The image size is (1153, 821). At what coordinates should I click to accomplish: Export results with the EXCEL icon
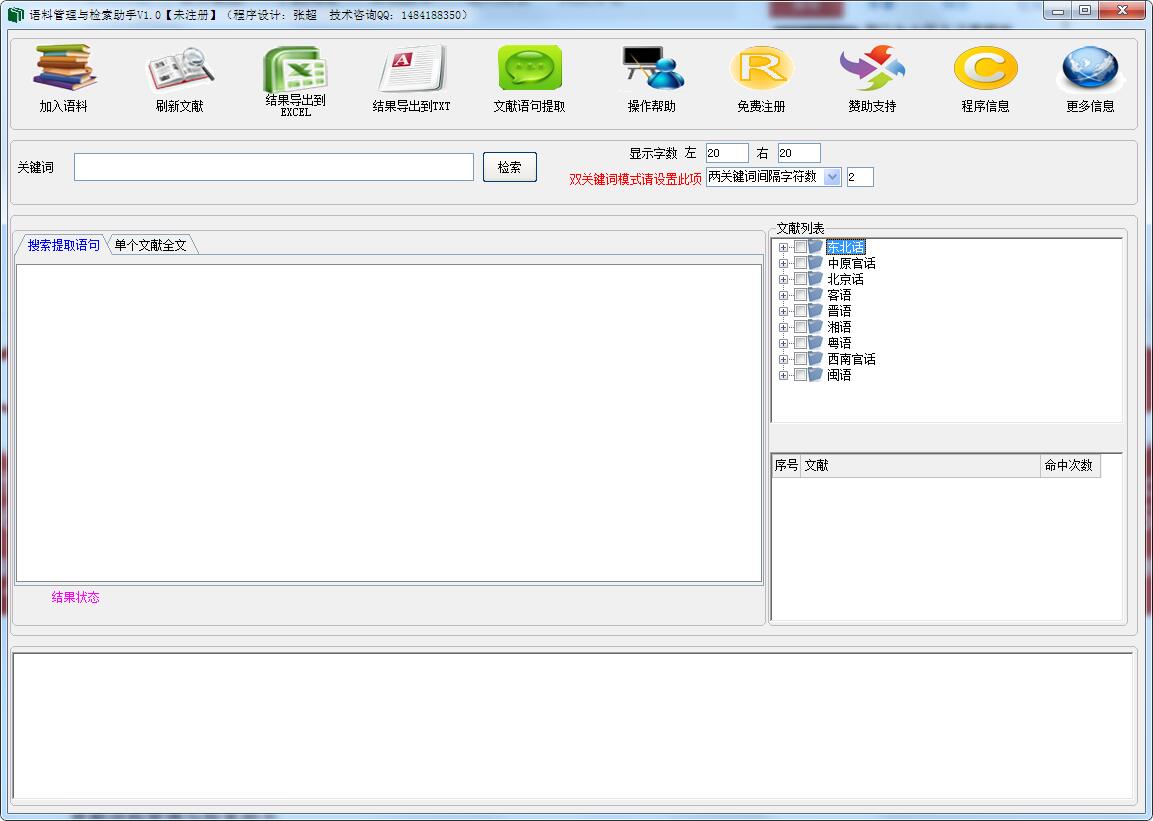point(296,69)
